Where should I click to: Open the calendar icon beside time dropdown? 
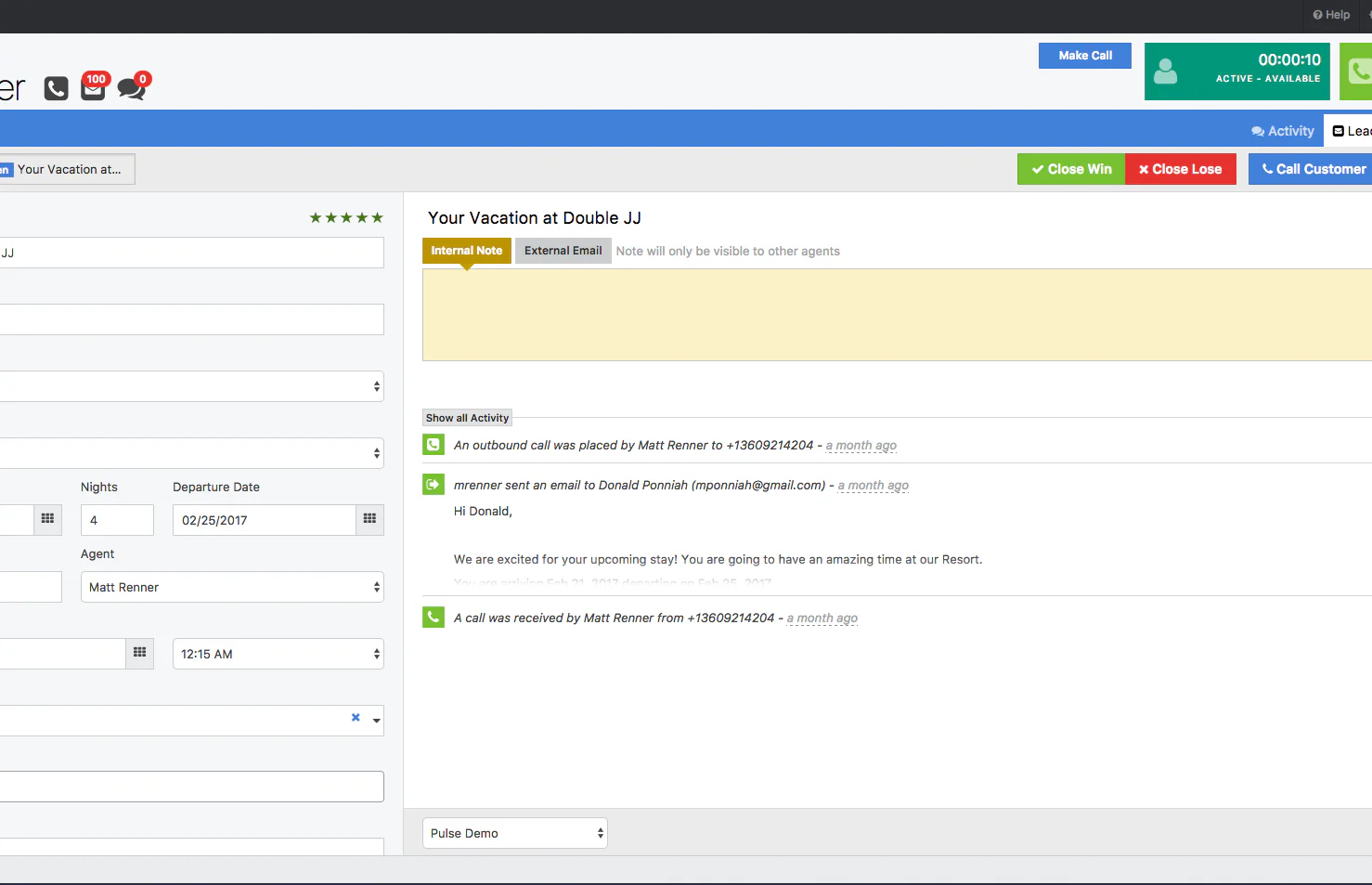click(x=139, y=654)
